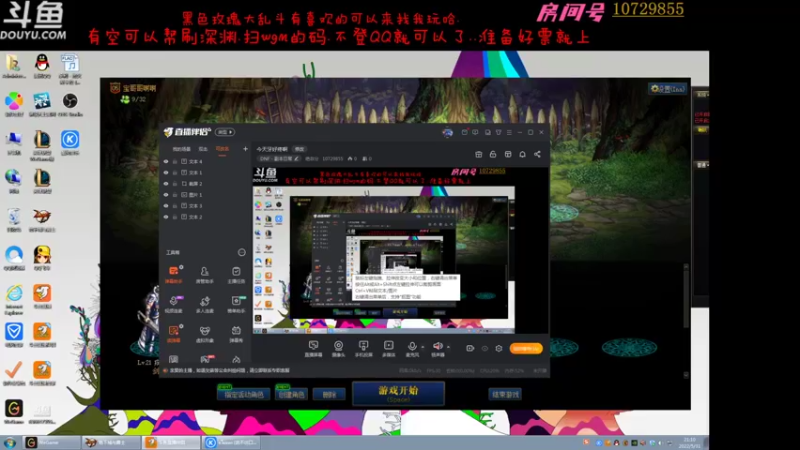Open OBS Studio desktop icon
This screenshot has width=800, height=450.
point(70,105)
